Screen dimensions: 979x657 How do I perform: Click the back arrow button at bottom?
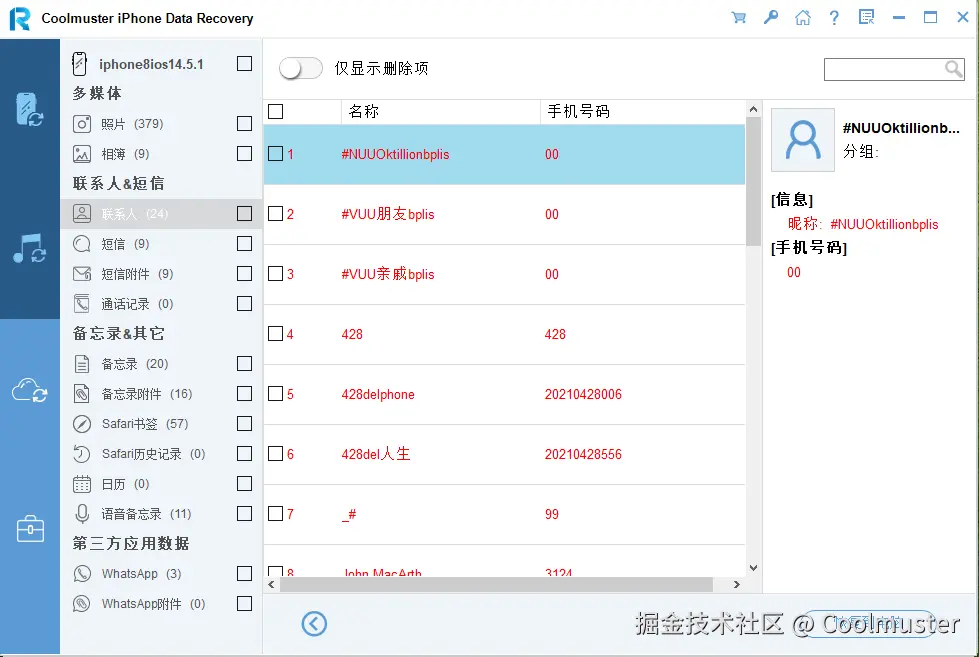click(x=314, y=623)
